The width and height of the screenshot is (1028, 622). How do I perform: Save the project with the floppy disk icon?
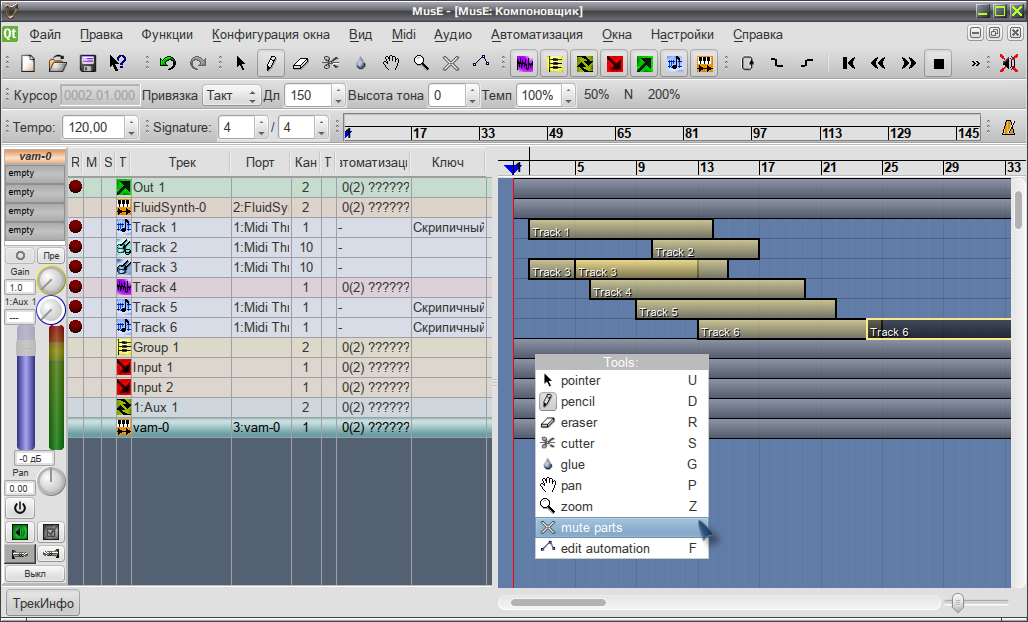coord(88,64)
